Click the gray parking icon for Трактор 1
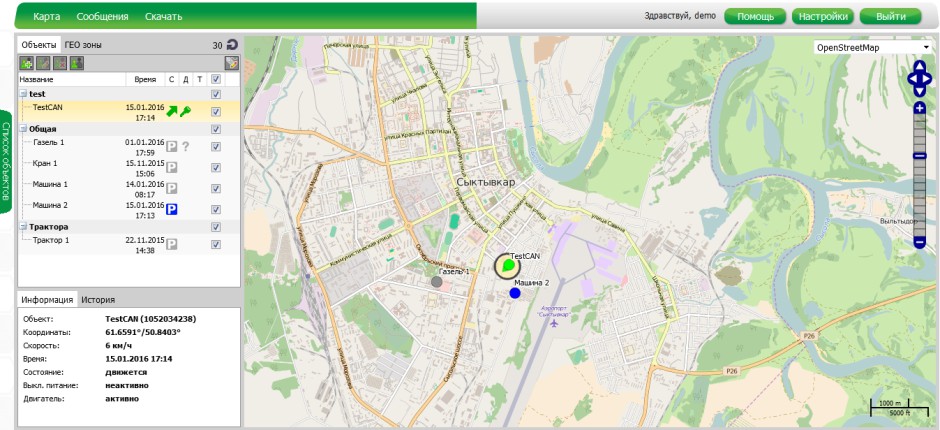 171,244
